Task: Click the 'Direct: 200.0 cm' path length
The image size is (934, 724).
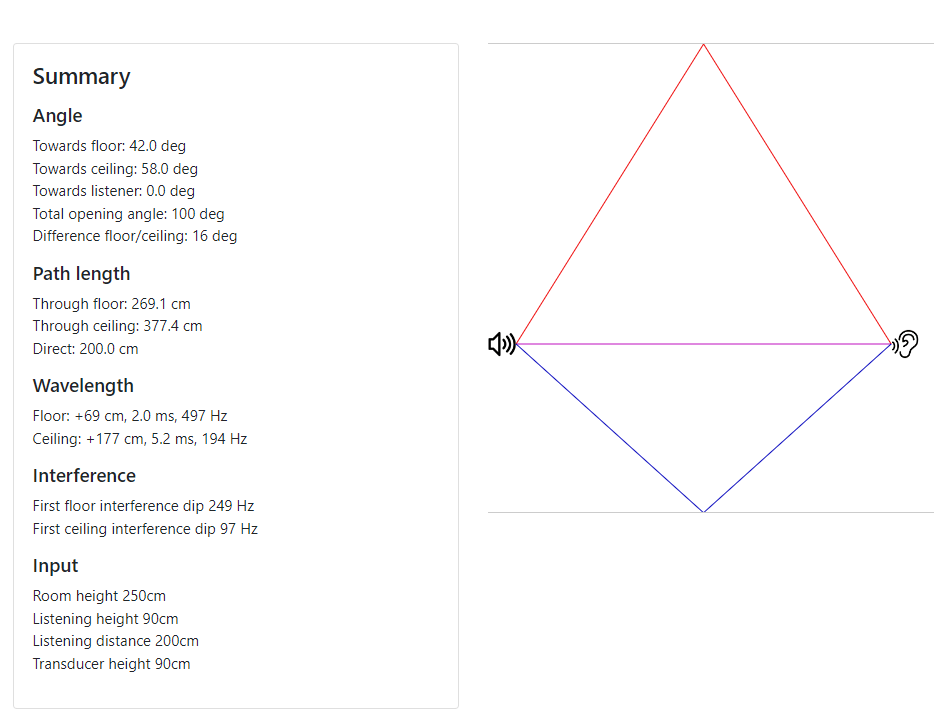Action: [x=86, y=349]
